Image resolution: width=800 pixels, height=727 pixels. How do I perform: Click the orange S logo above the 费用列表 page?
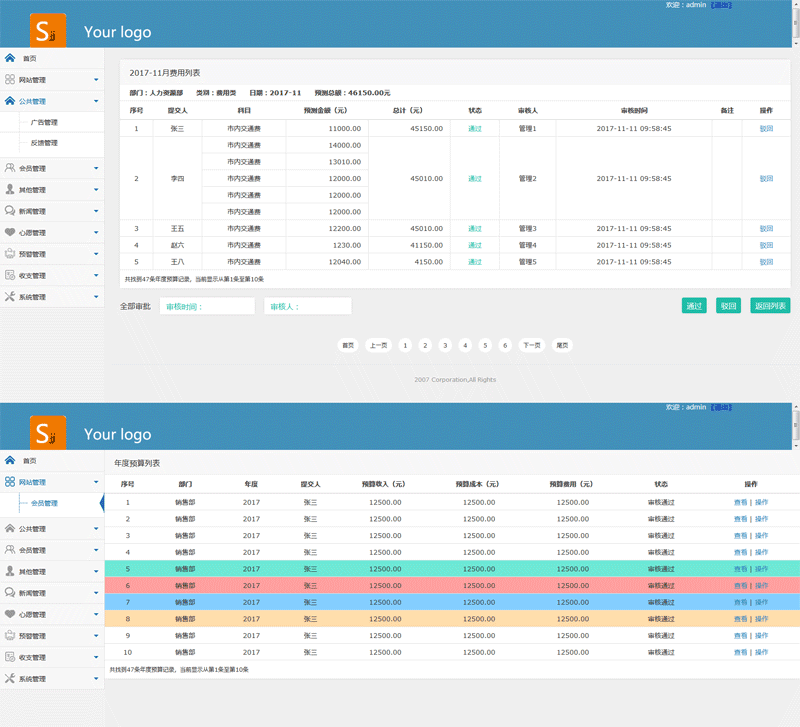click(48, 31)
